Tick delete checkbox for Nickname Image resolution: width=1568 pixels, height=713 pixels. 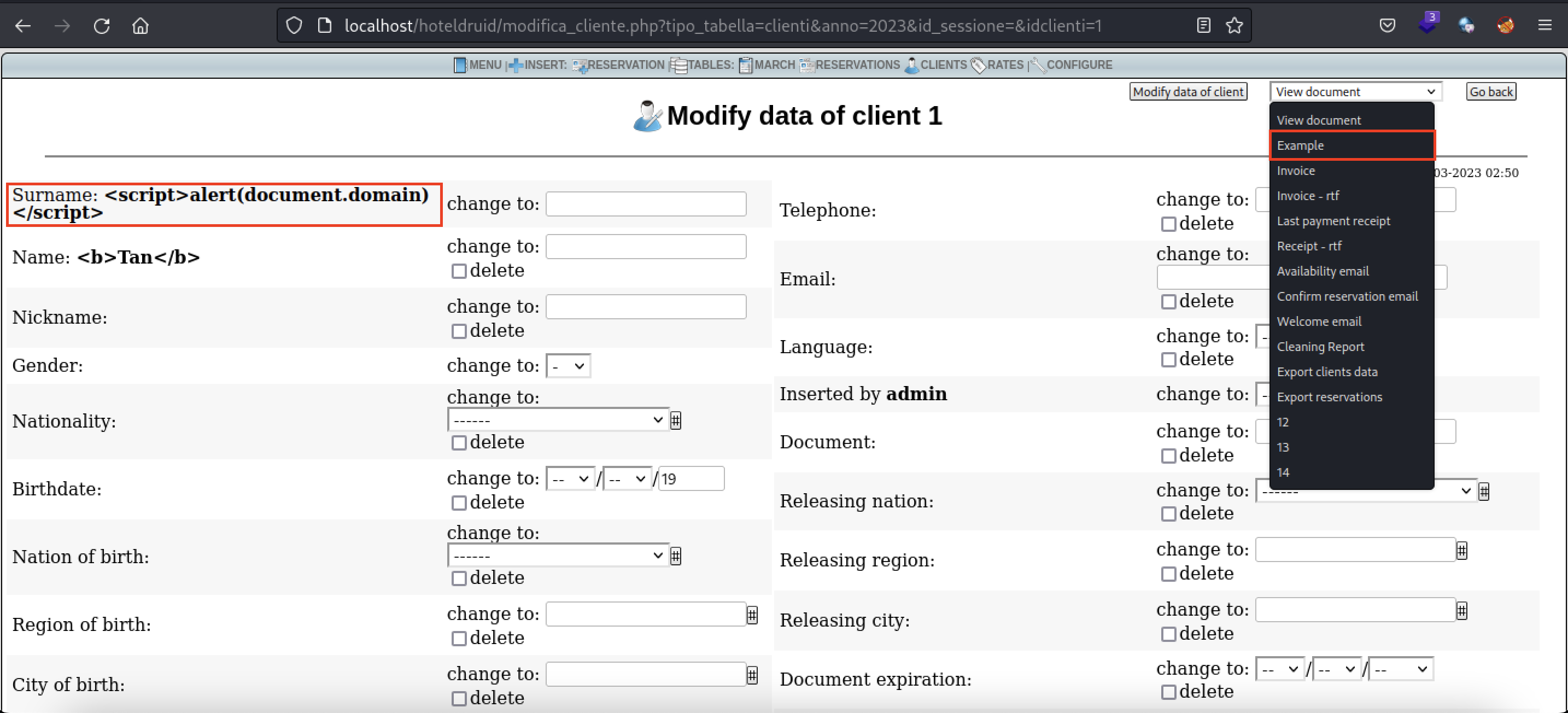(x=459, y=331)
